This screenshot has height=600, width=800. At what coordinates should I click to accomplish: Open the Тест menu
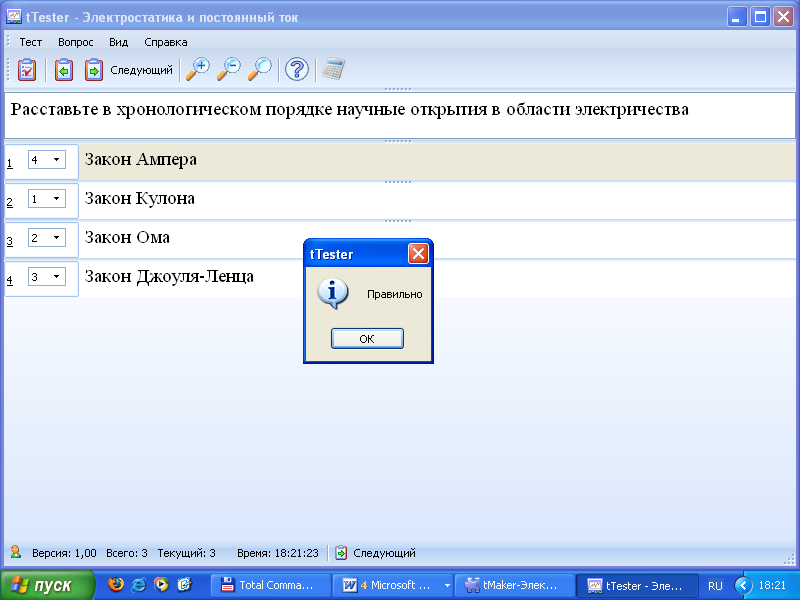(x=31, y=42)
